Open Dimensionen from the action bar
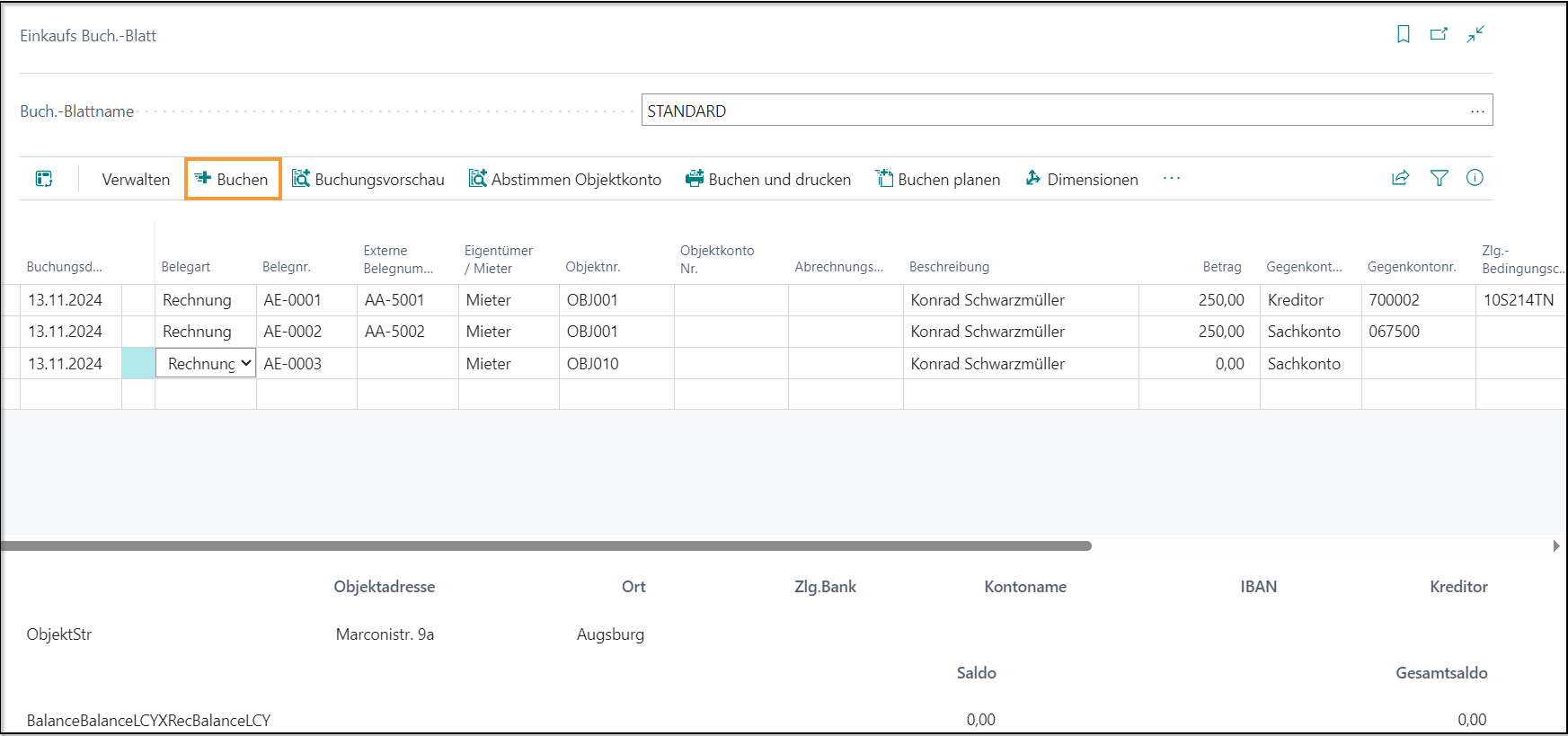 point(1082,179)
